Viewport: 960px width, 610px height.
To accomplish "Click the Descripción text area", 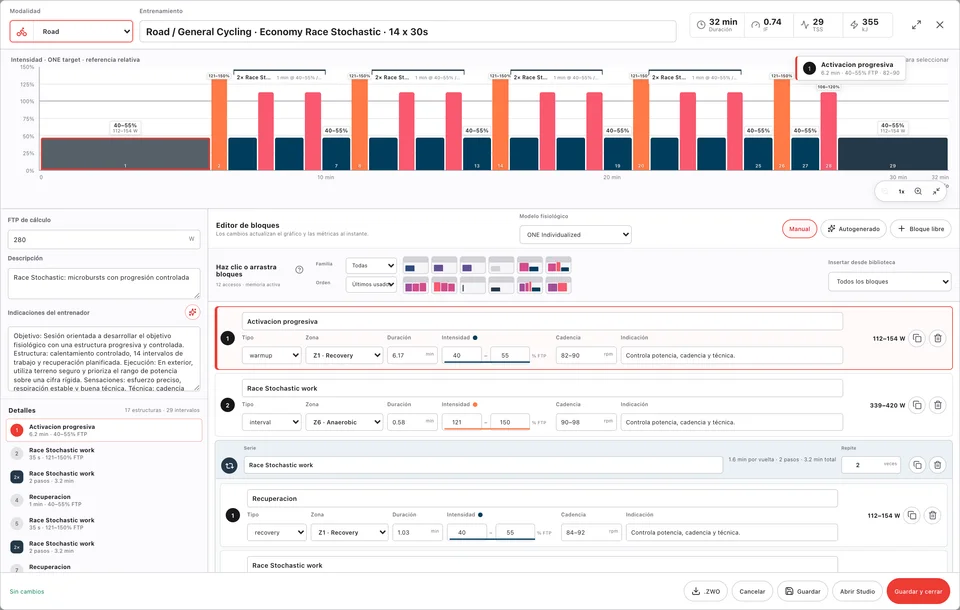I will coord(104,284).
